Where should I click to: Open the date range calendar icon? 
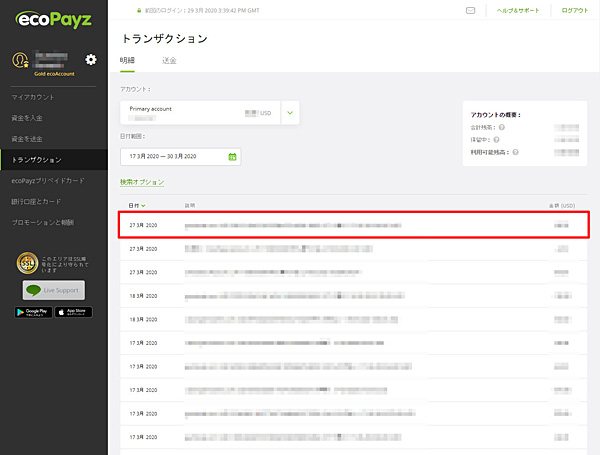232,157
